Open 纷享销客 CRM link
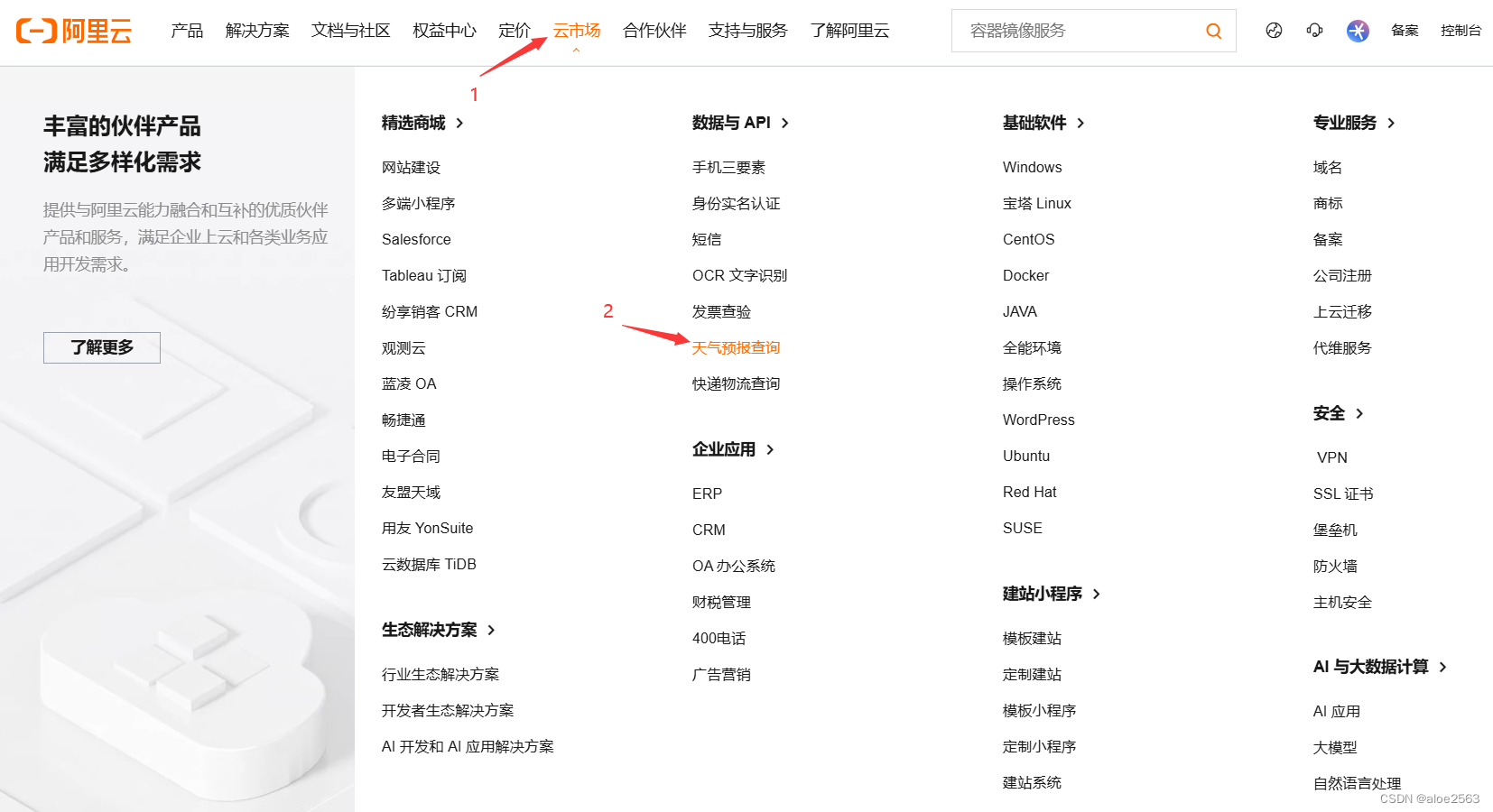This screenshot has width=1493, height=812. click(x=430, y=311)
